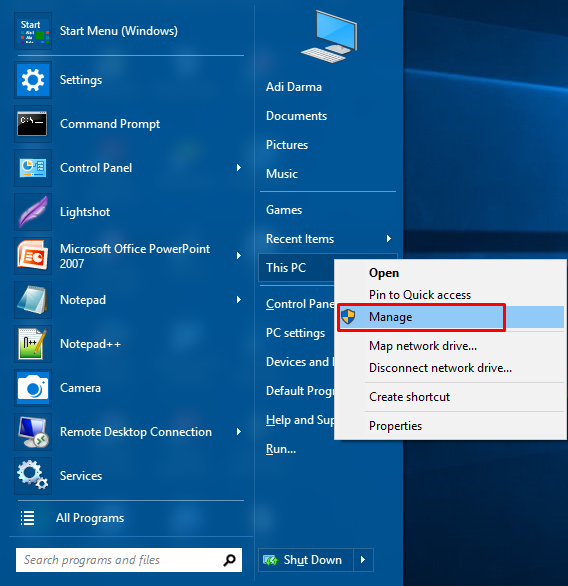The height and width of the screenshot is (586, 568).
Task: Click Recent Items label
Action: tap(300, 239)
